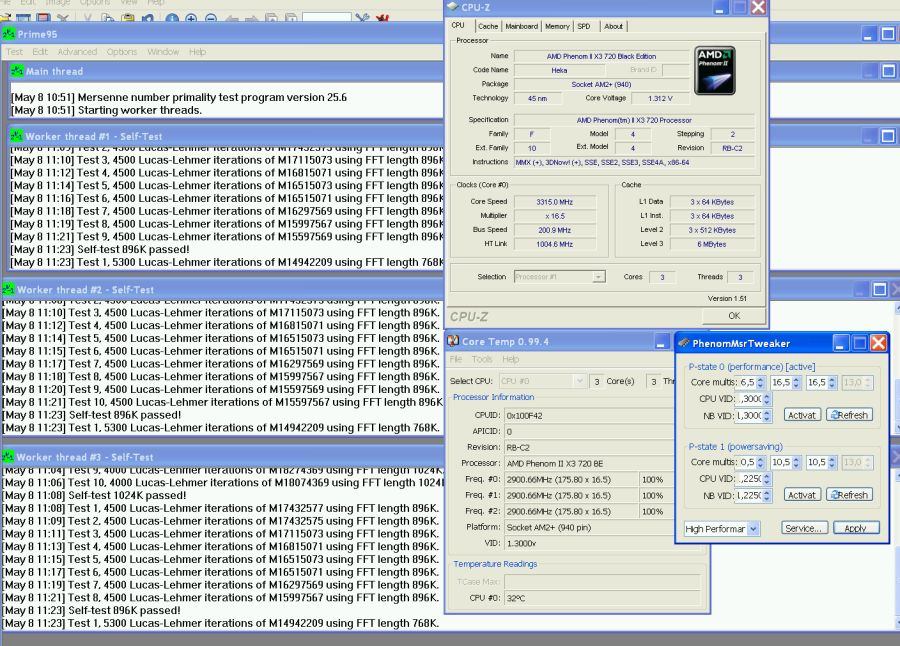This screenshot has height=646, width=900.
Task: Click the PhenomMsrTweaker title bar icon
Action: click(x=684, y=343)
